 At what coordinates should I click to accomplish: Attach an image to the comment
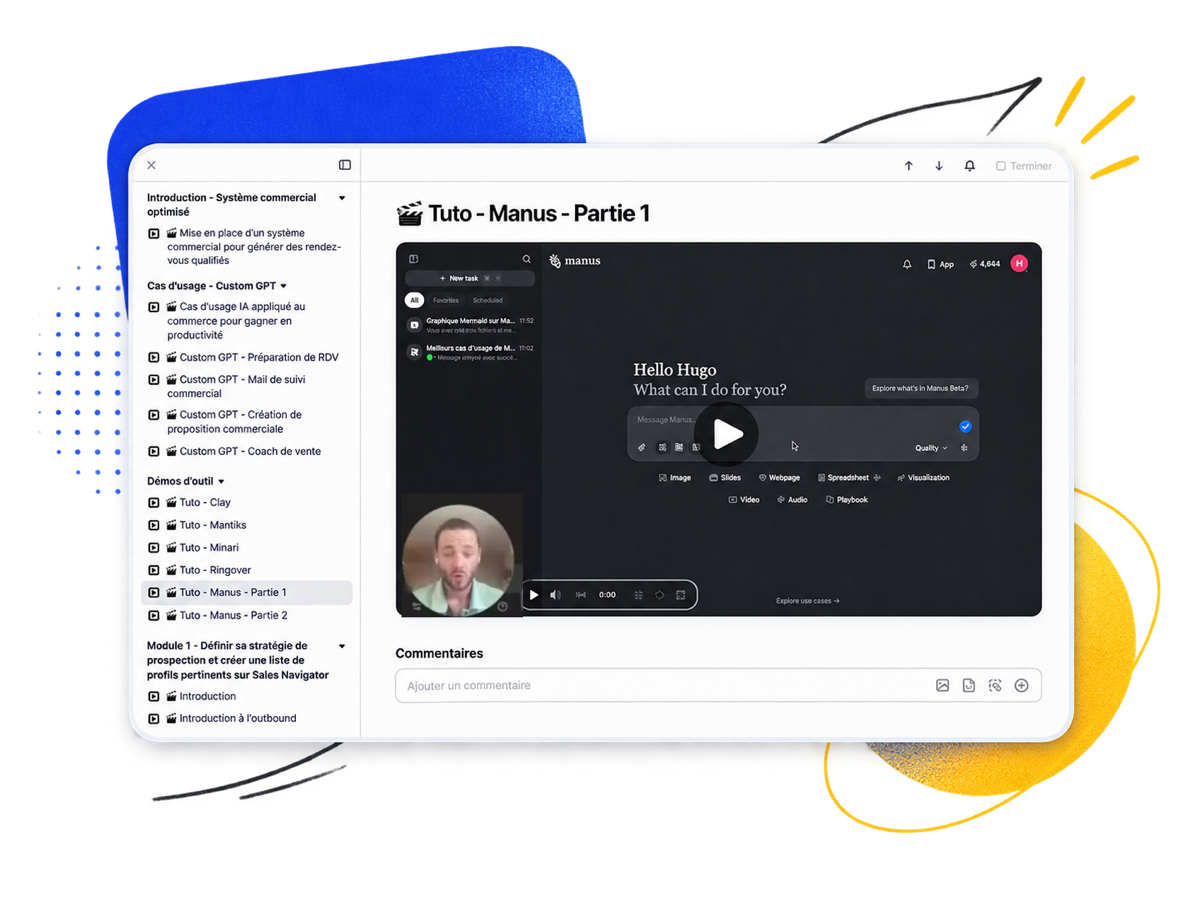coord(942,686)
